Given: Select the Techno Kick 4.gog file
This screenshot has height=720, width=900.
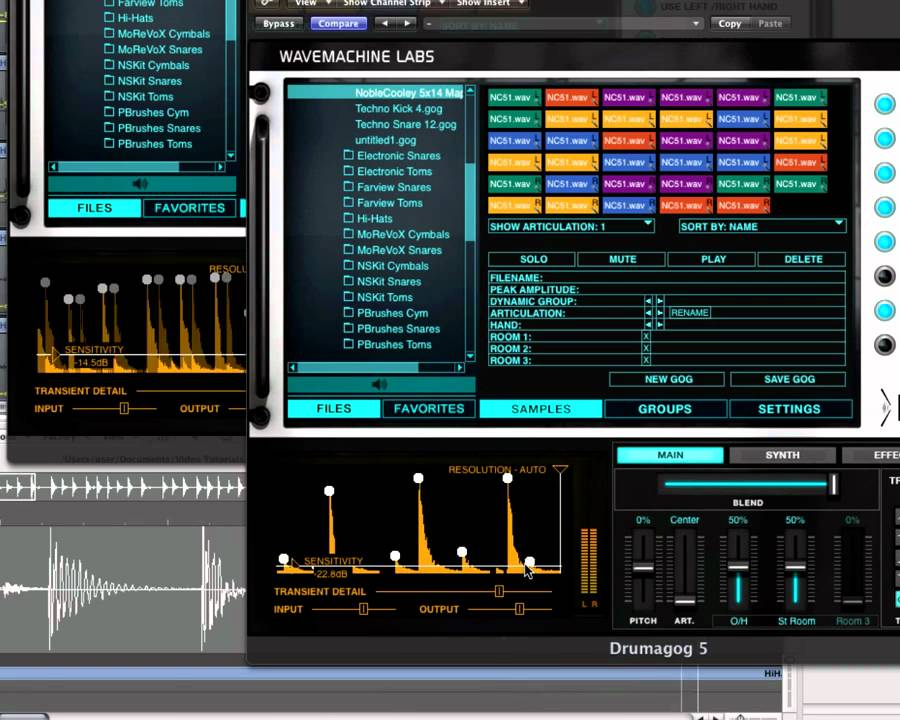Looking at the screenshot, I should click(398, 109).
